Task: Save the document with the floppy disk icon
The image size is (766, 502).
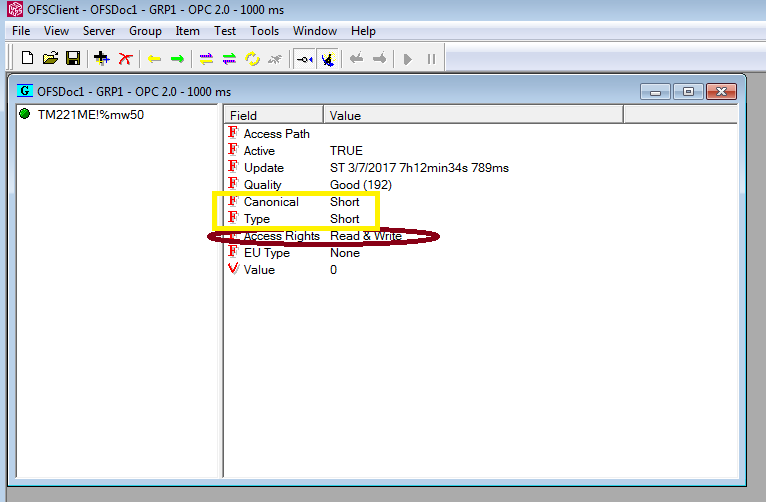Action: [x=73, y=59]
